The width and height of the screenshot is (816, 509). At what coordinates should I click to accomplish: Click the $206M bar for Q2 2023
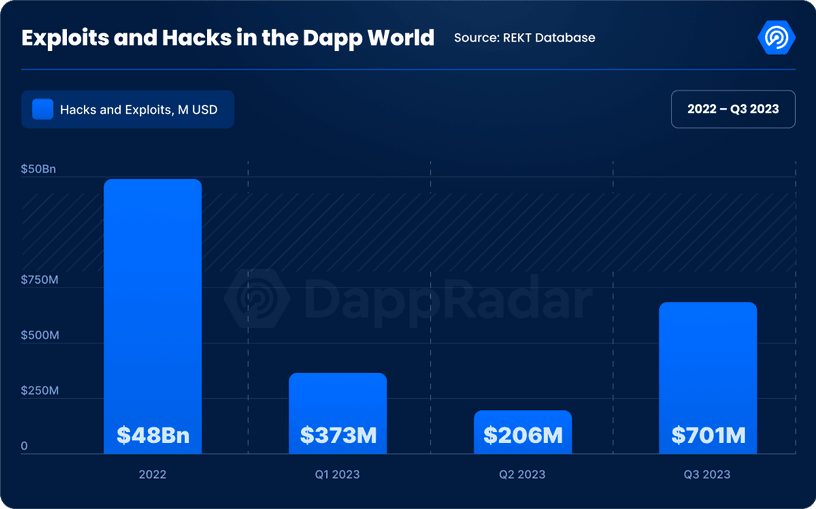tap(522, 432)
